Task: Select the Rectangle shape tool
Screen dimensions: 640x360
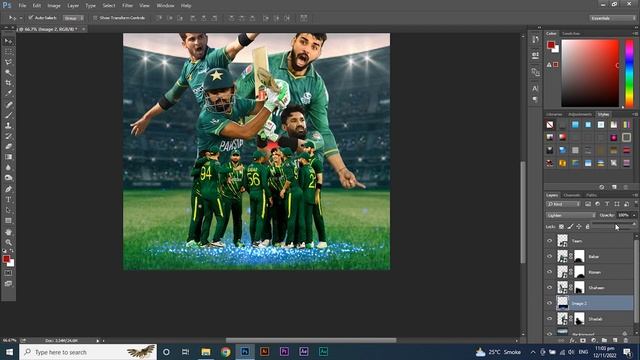Action: tap(8, 221)
